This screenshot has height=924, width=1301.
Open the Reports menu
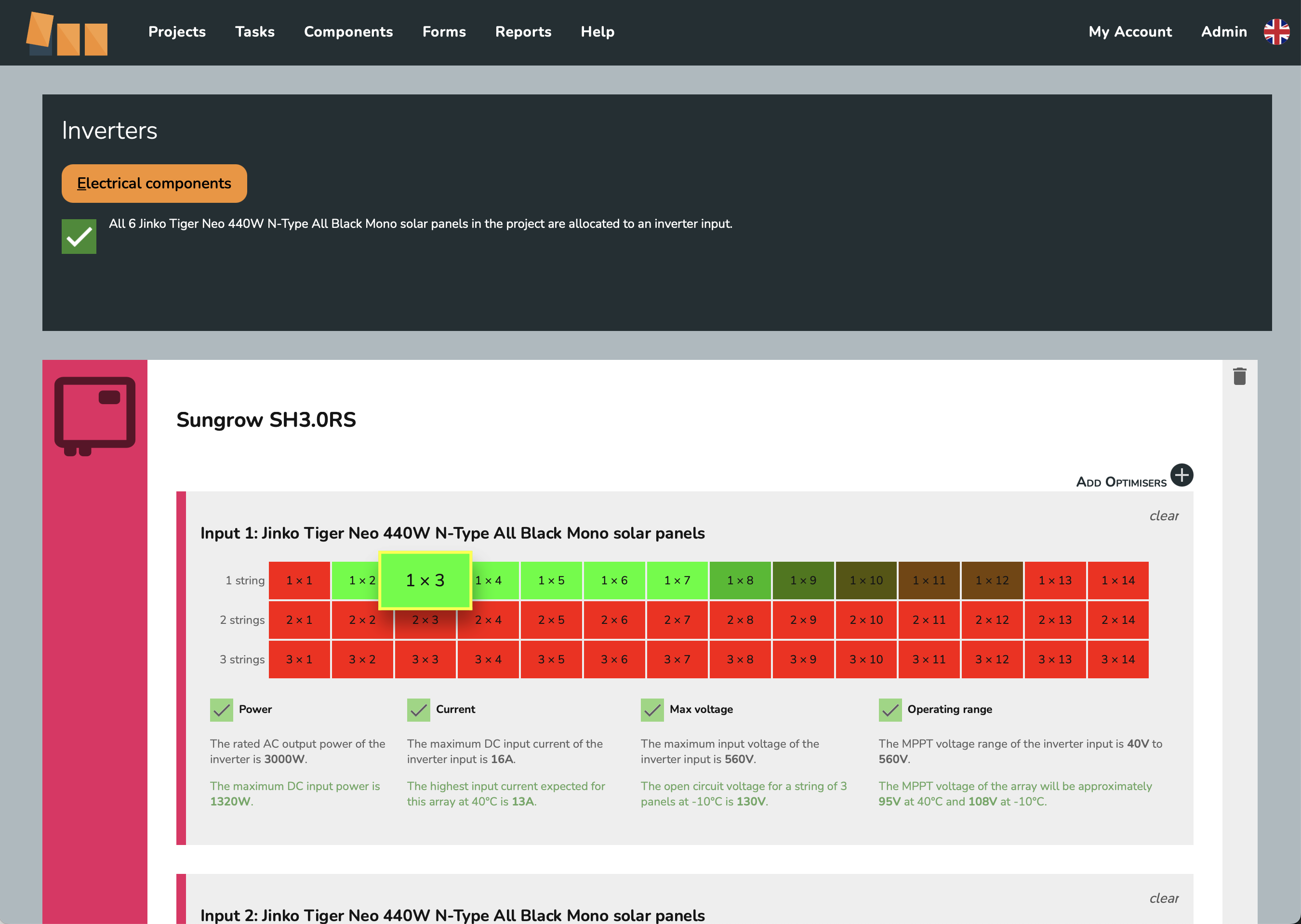[523, 32]
